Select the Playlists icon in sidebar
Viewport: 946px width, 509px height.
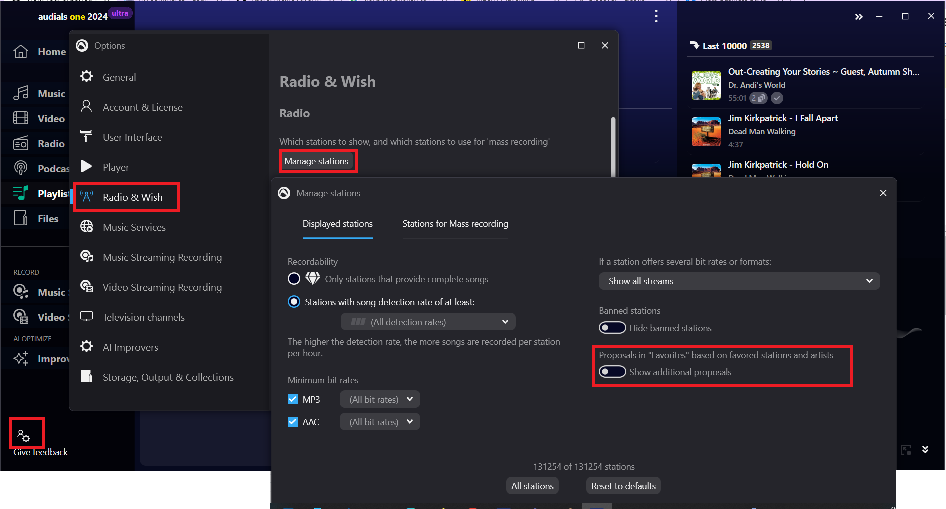21,193
